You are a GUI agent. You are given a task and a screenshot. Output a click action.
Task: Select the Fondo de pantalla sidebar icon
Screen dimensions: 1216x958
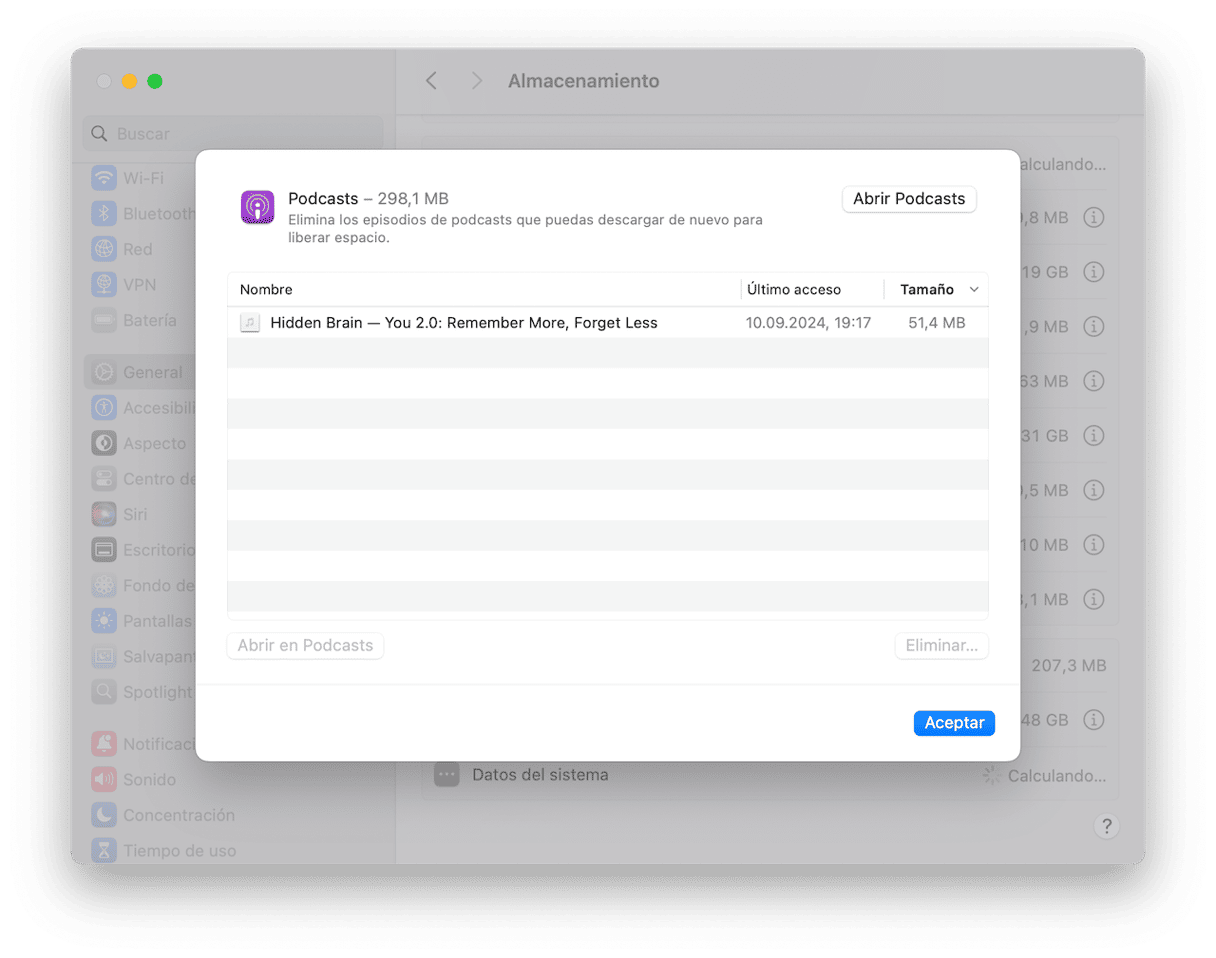104,585
